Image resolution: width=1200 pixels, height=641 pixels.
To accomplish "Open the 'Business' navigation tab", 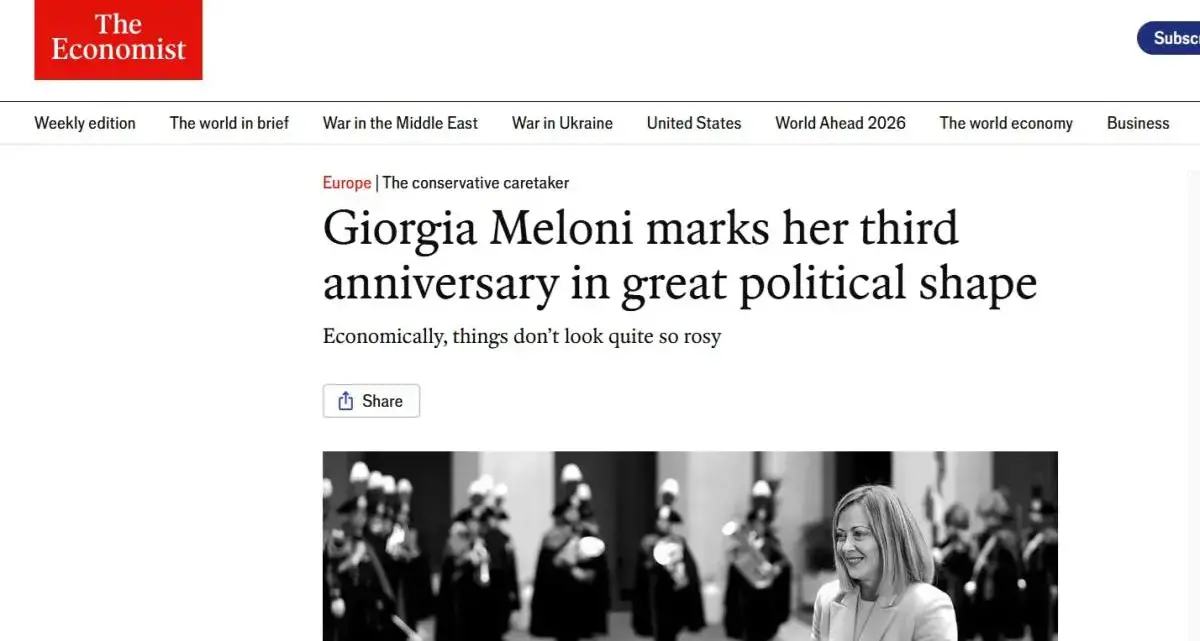I will point(1138,122).
